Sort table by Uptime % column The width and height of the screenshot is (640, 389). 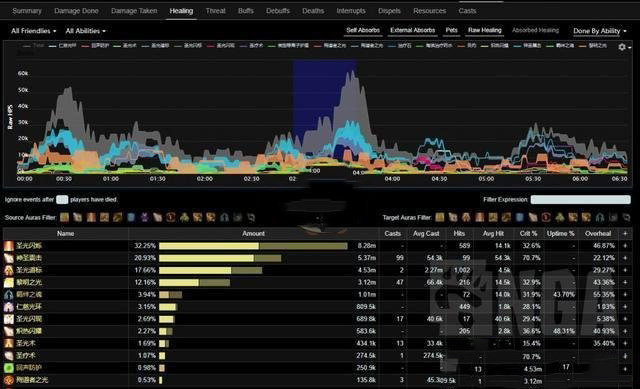(561, 233)
